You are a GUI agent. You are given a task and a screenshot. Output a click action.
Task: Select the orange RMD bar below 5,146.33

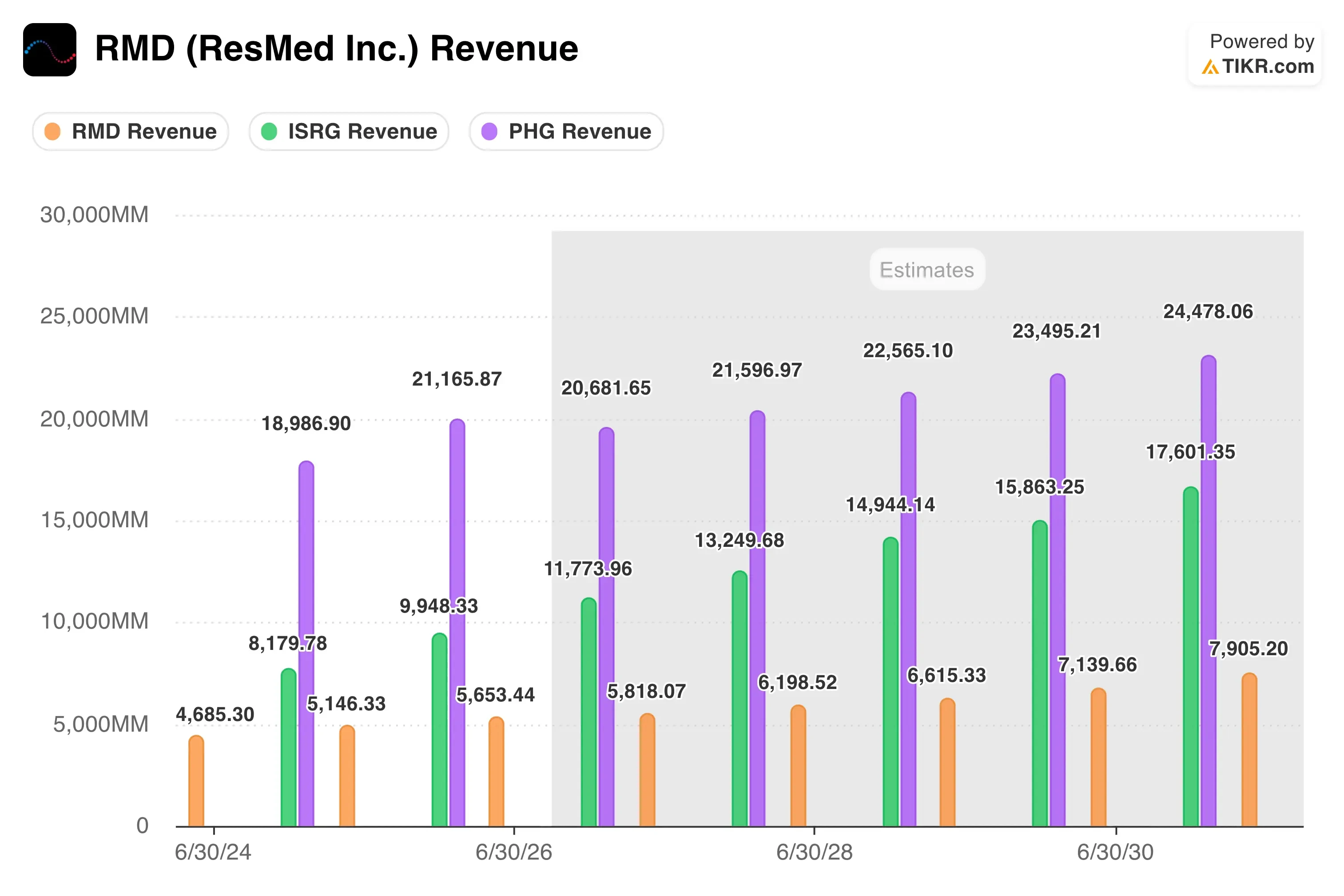click(347, 776)
